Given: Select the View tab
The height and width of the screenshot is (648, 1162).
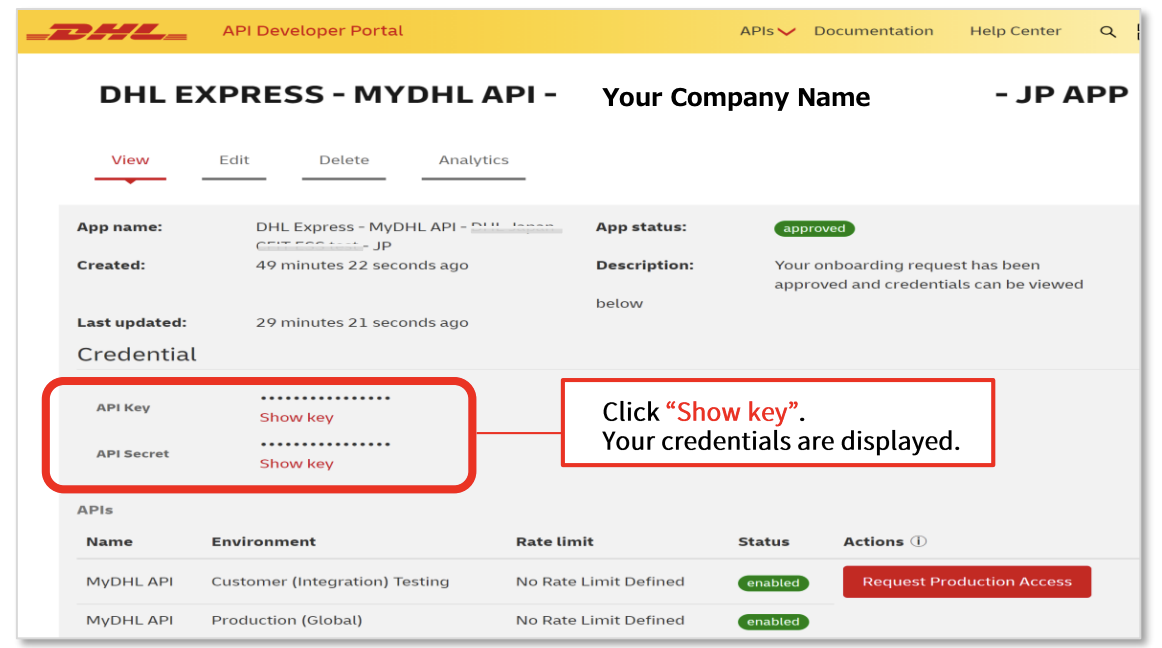Looking at the screenshot, I should click(130, 160).
